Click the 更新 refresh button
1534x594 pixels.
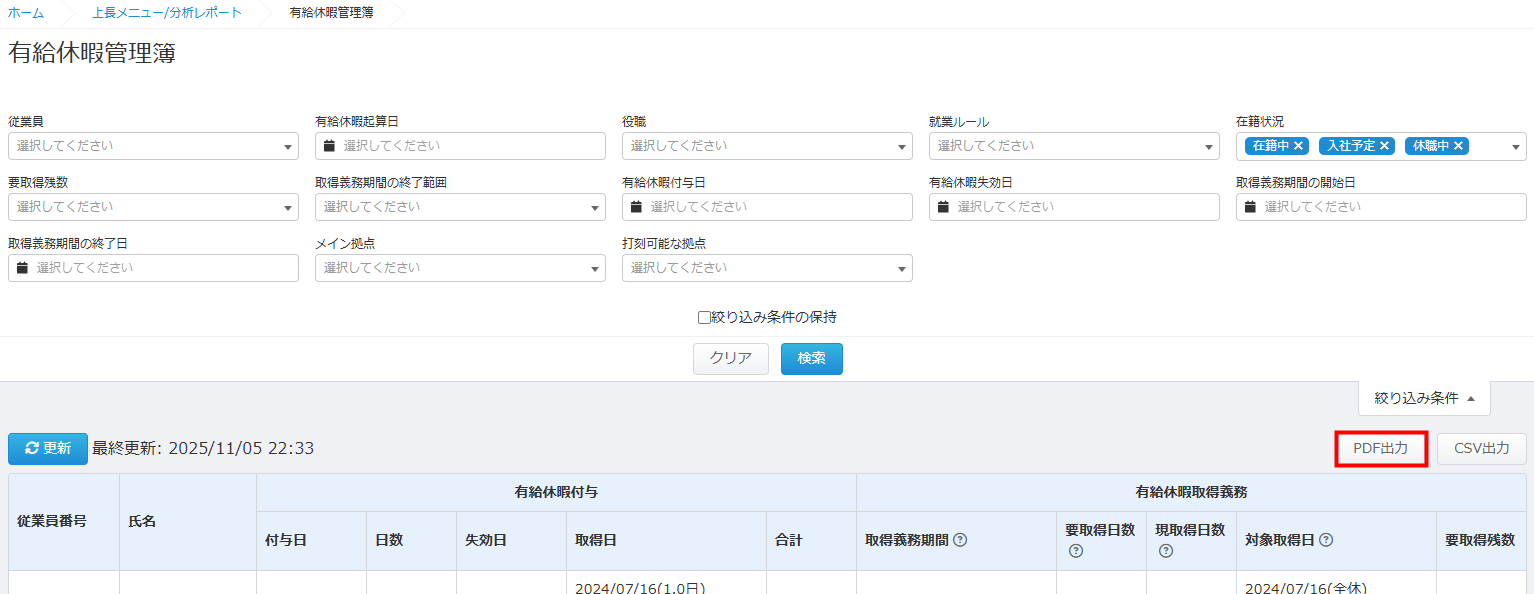point(48,449)
